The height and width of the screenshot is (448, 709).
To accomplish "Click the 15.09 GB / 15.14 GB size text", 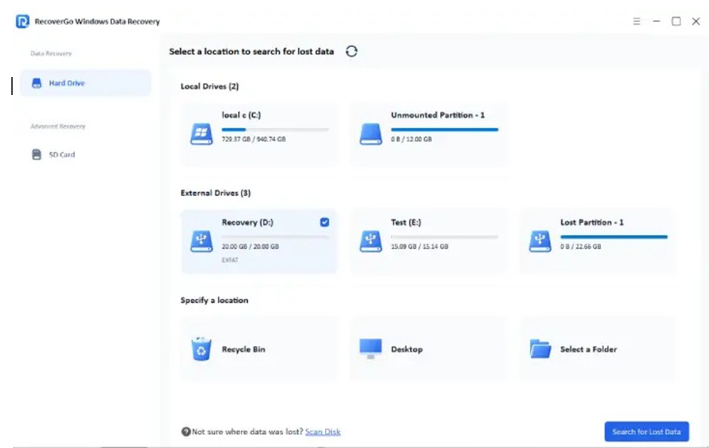I will (x=420, y=247).
